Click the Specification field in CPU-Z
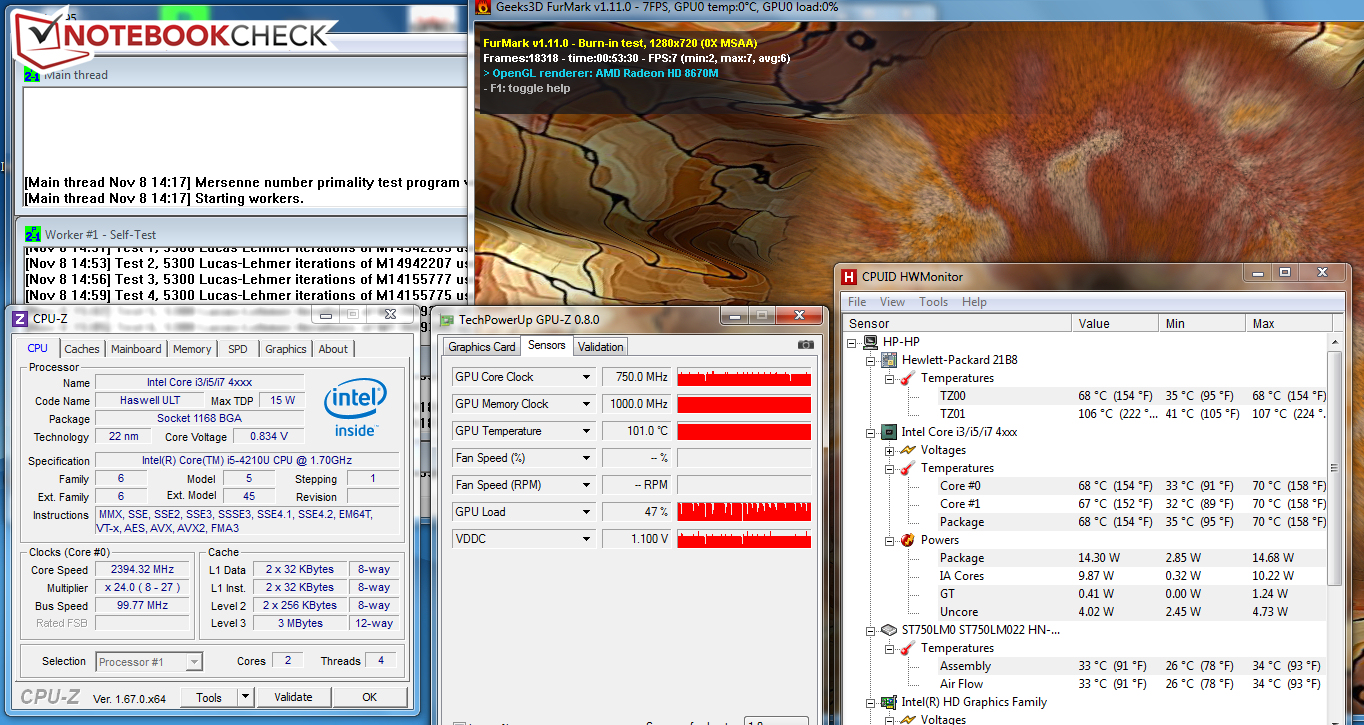 click(246, 461)
